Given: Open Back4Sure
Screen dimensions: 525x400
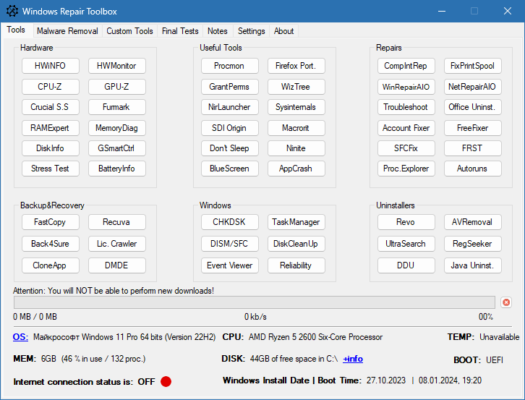Looking at the screenshot, I should coord(51,244).
